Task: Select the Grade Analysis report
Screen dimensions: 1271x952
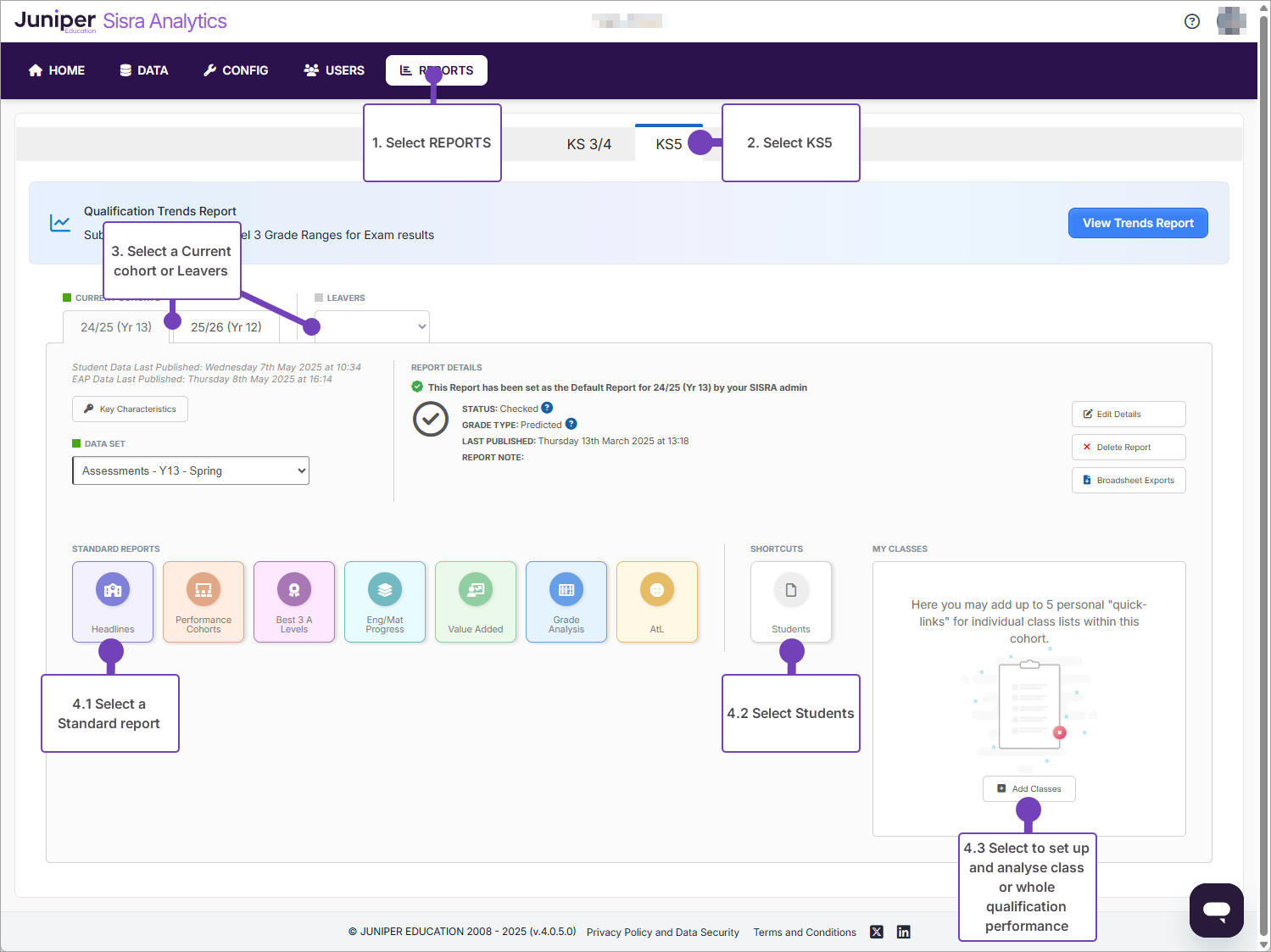Action: coord(566,601)
